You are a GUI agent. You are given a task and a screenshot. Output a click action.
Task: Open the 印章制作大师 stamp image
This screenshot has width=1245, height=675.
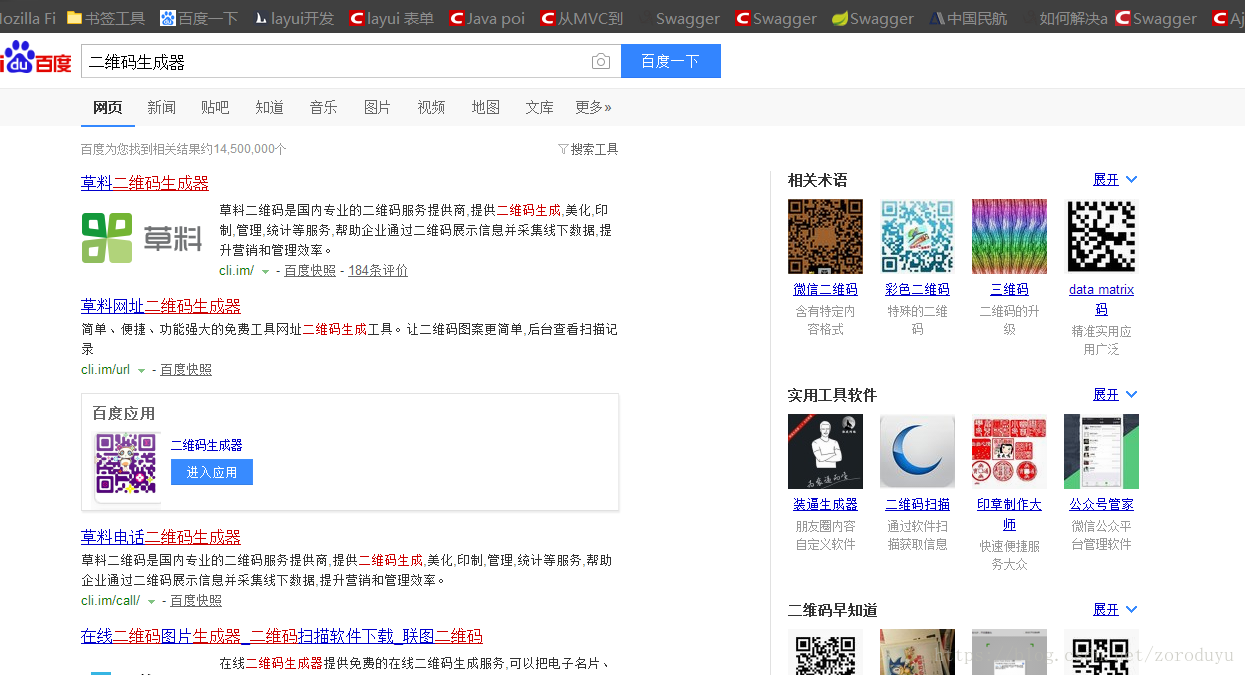tap(1009, 451)
